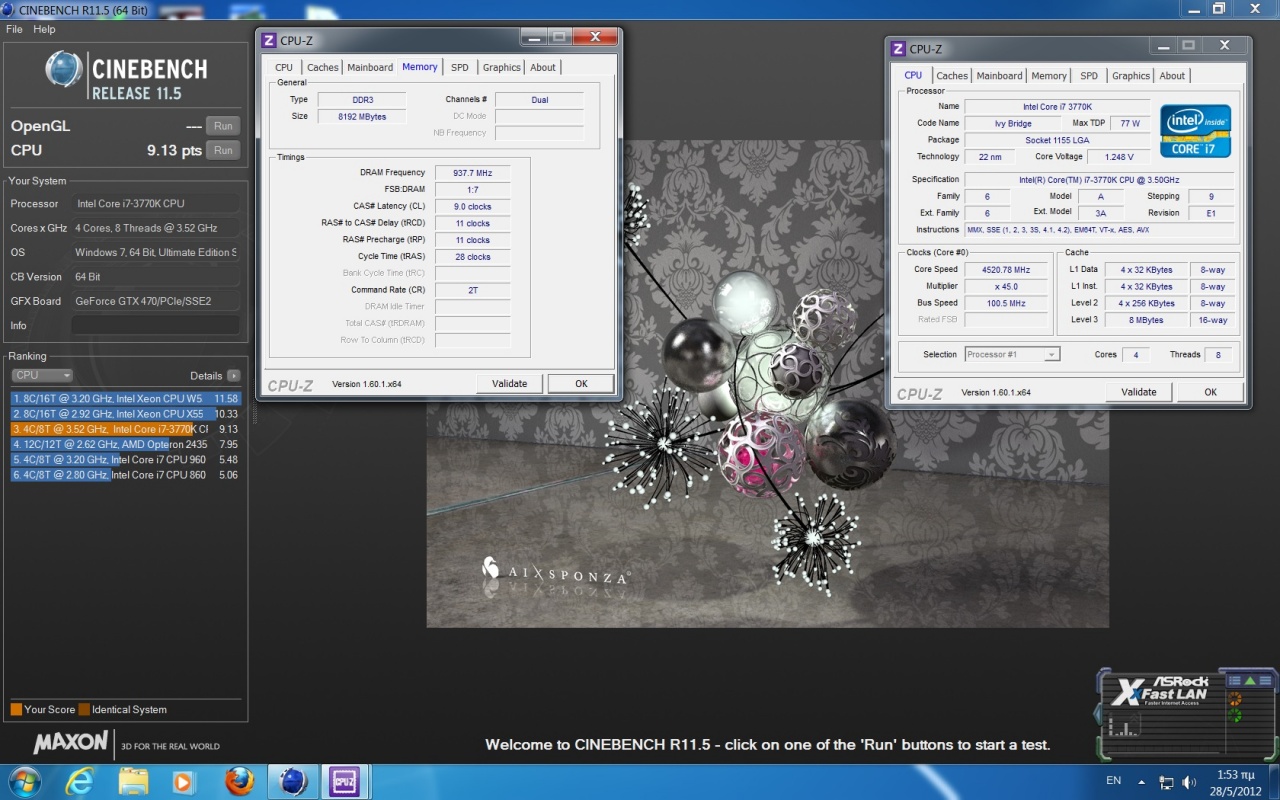This screenshot has width=1280, height=800.
Task: Click the MAXON logo at the bottom left
Action: [x=70, y=743]
